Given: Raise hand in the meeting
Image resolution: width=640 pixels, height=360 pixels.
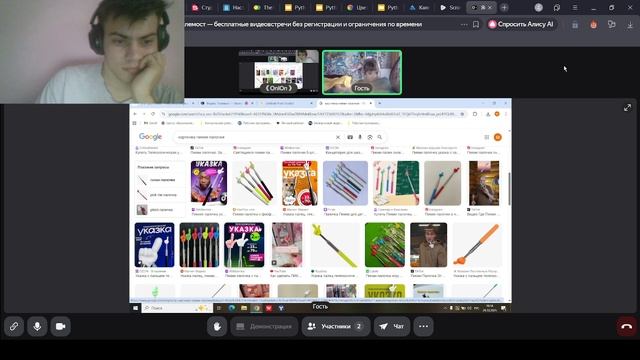Looking at the screenshot, I should (217, 327).
